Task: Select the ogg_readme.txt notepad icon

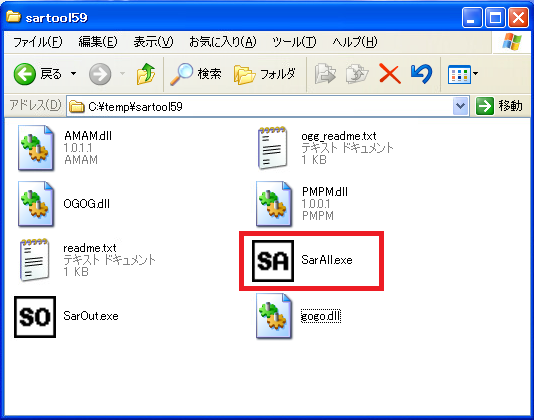Action: pyautogui.click(x=272, y=148)
